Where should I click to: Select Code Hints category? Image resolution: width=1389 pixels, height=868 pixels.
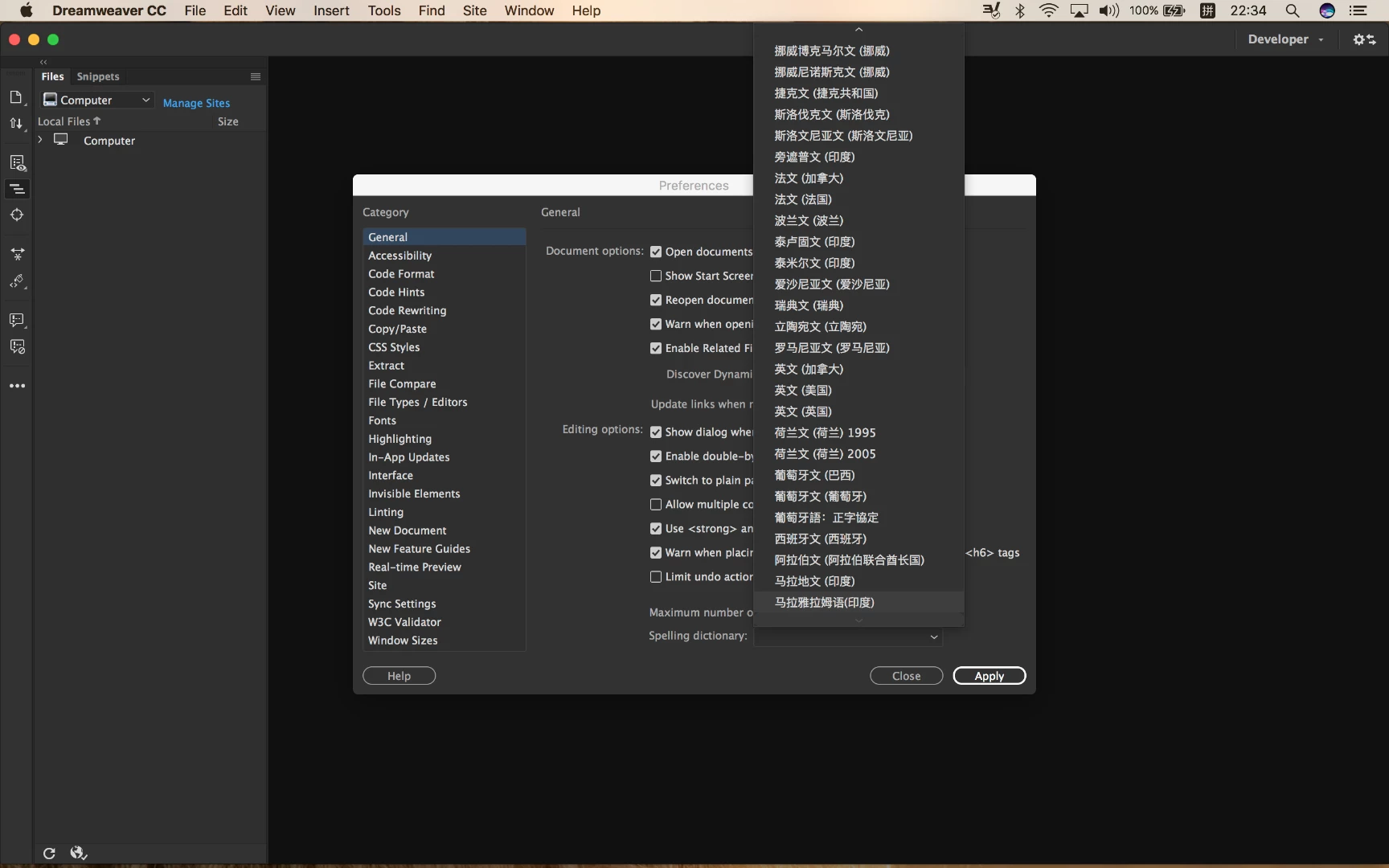tap(444, 292)
